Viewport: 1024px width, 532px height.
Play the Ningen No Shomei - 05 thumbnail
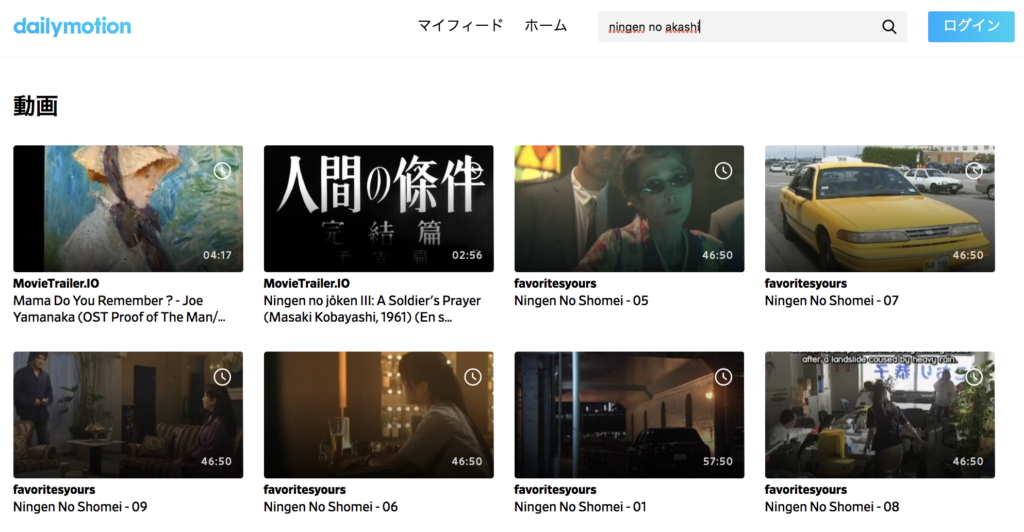(x=629, y=208)
